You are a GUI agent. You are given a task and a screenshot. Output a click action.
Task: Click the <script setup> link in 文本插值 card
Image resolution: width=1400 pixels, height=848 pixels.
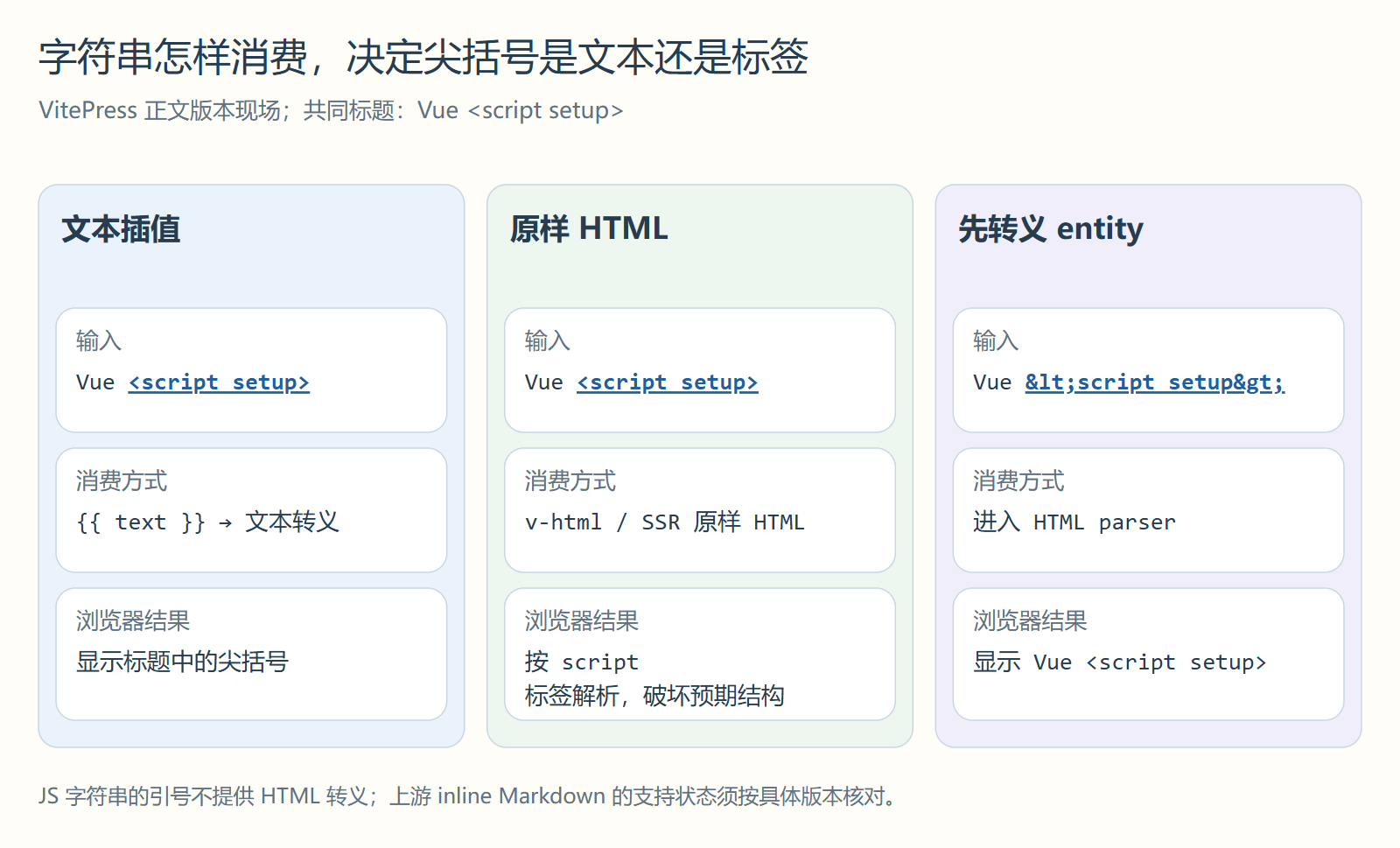219,382
